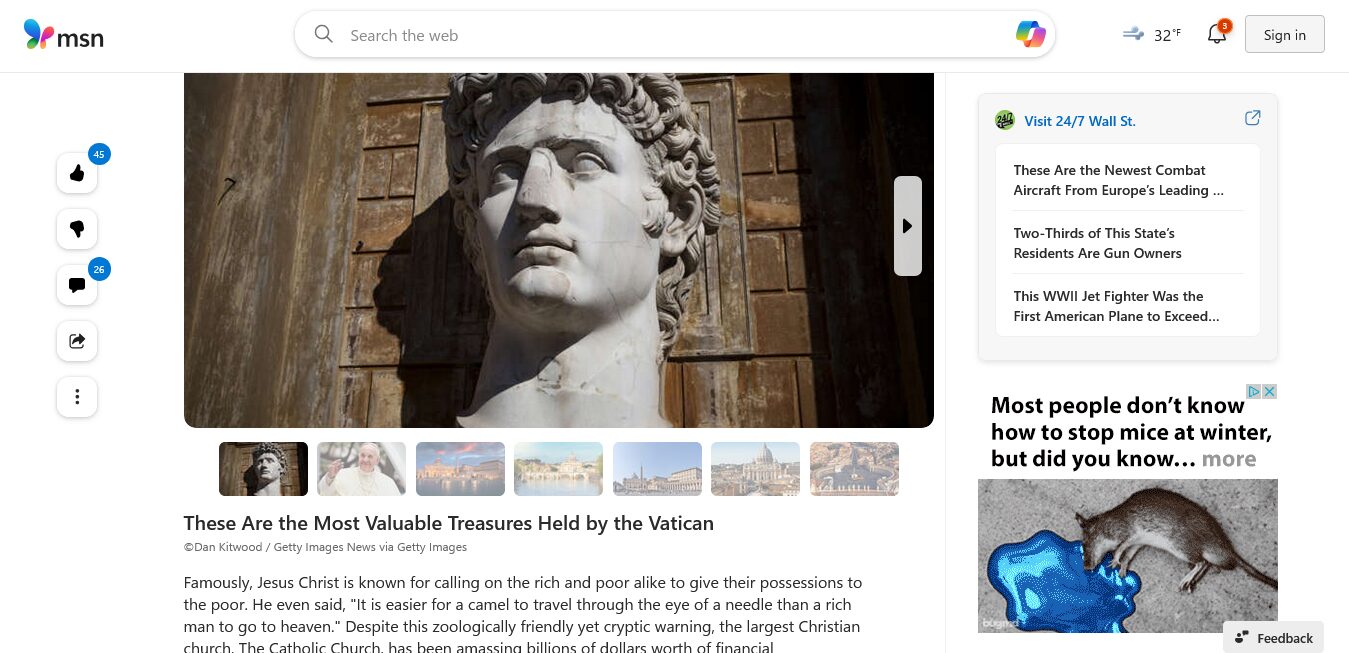Close the mice ad with X icon

click(x=1270, y=392)
